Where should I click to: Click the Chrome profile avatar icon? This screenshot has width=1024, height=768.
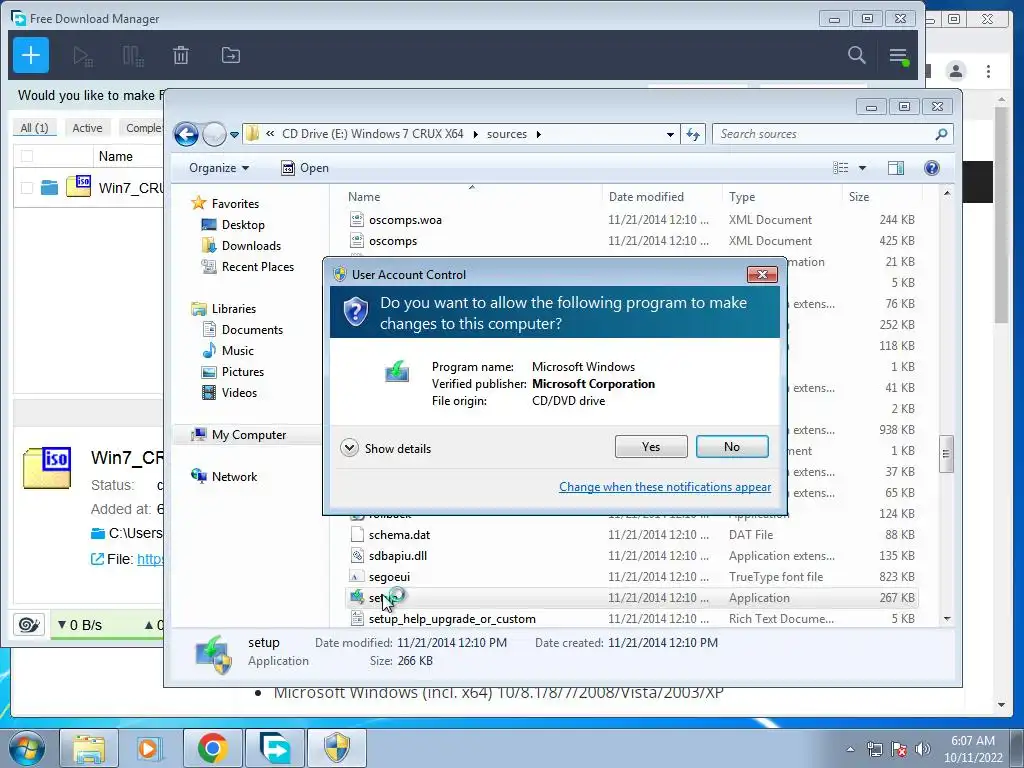pyautogui.click(x=956, y=71)
